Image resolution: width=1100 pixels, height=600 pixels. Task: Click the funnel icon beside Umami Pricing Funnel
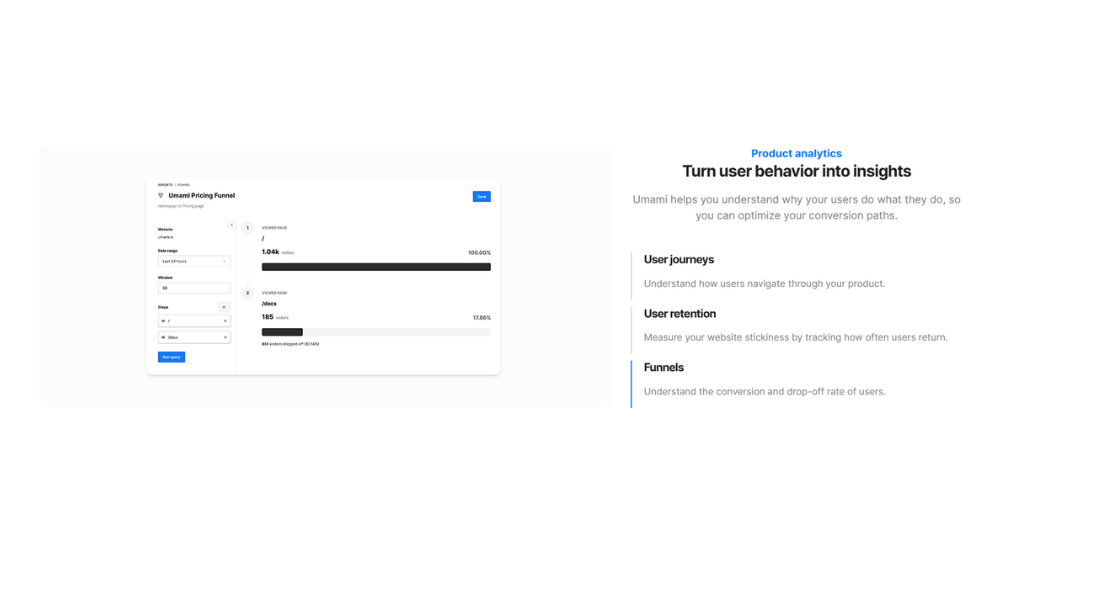160,196
